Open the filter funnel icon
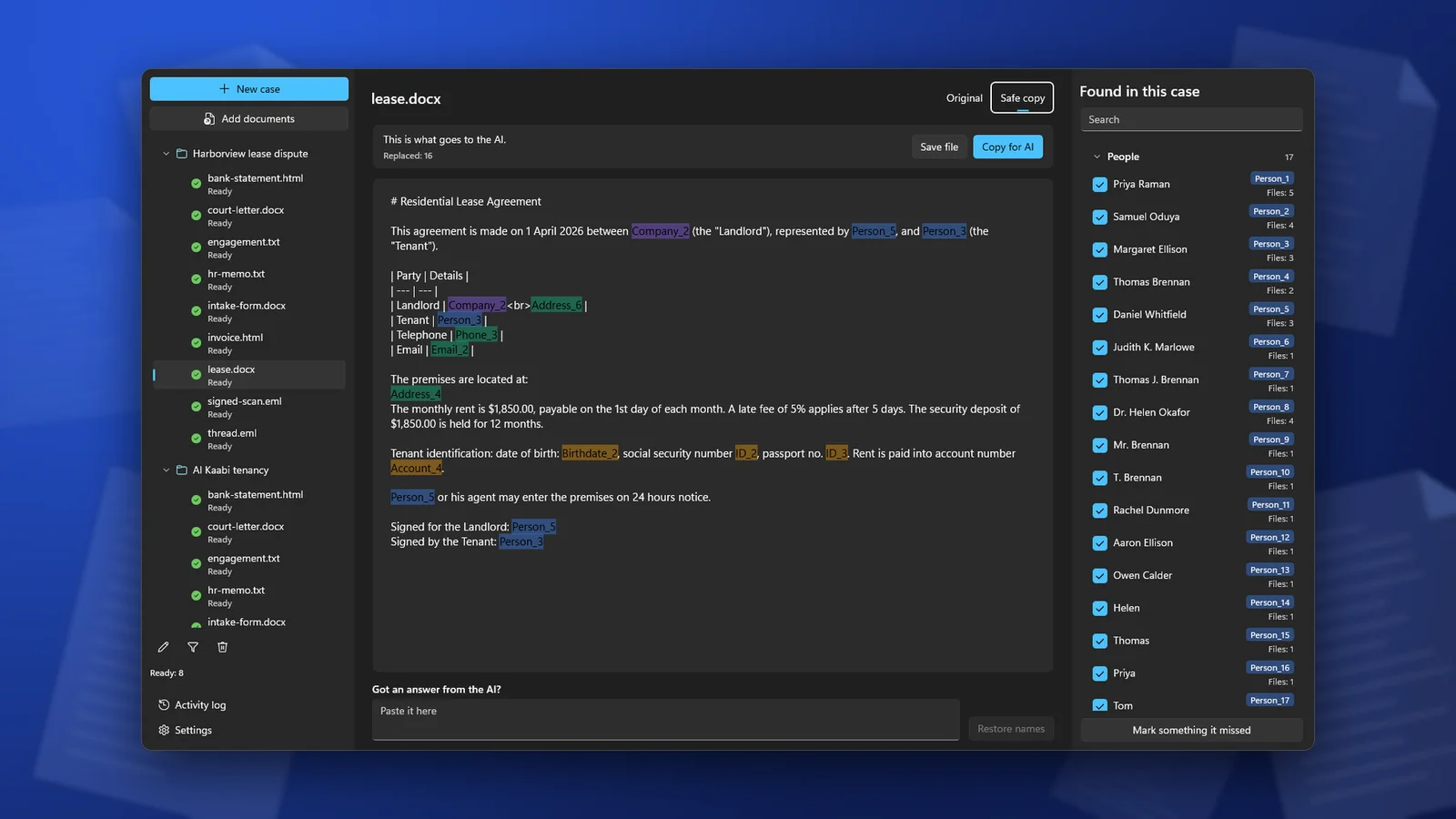Screen dimensions: 1456x819 pos(193,647)
